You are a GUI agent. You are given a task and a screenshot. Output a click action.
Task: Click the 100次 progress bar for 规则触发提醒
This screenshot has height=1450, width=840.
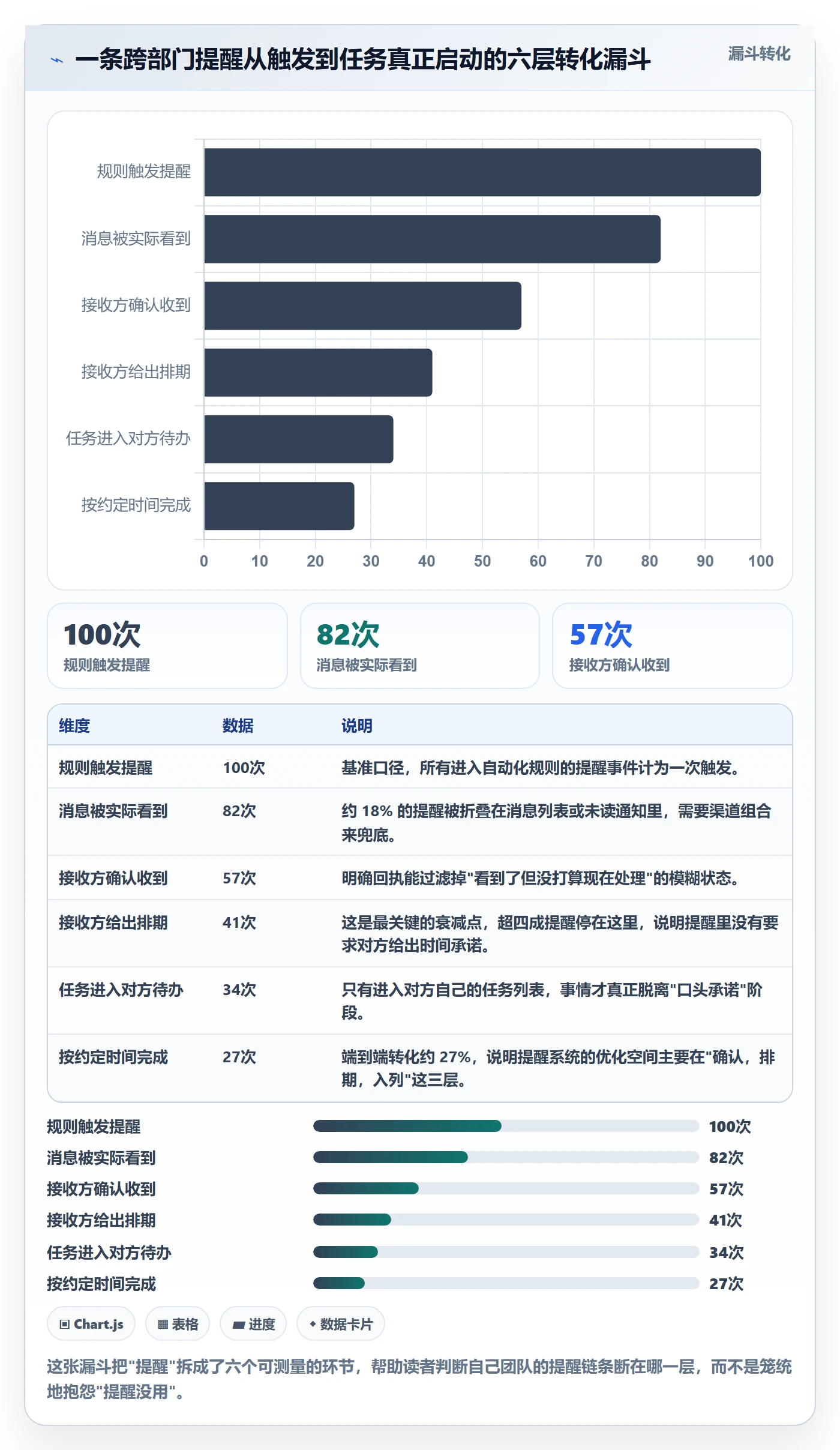click(506, 1126)
